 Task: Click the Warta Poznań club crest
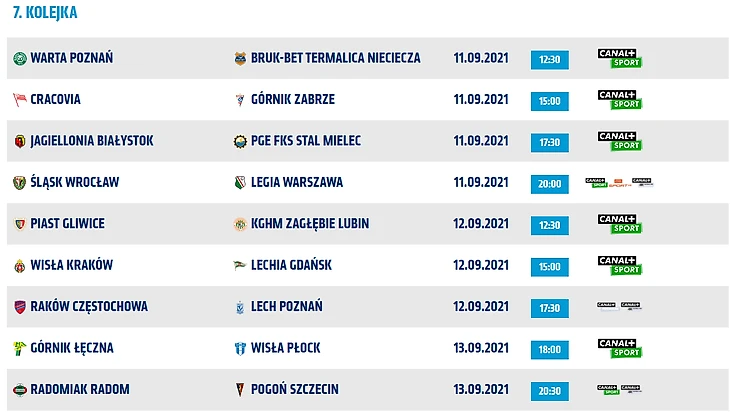coord(19,58)
